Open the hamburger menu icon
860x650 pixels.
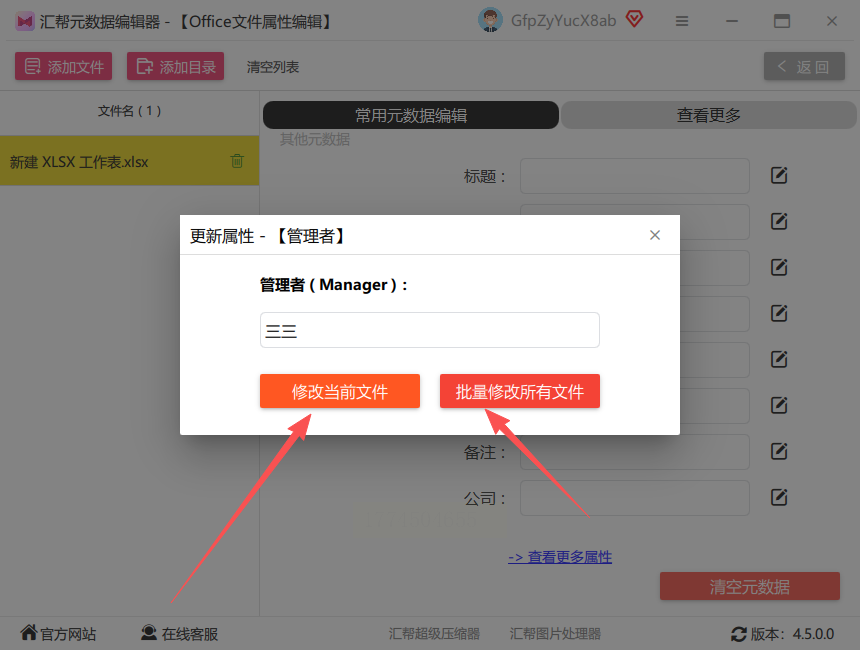682,21
